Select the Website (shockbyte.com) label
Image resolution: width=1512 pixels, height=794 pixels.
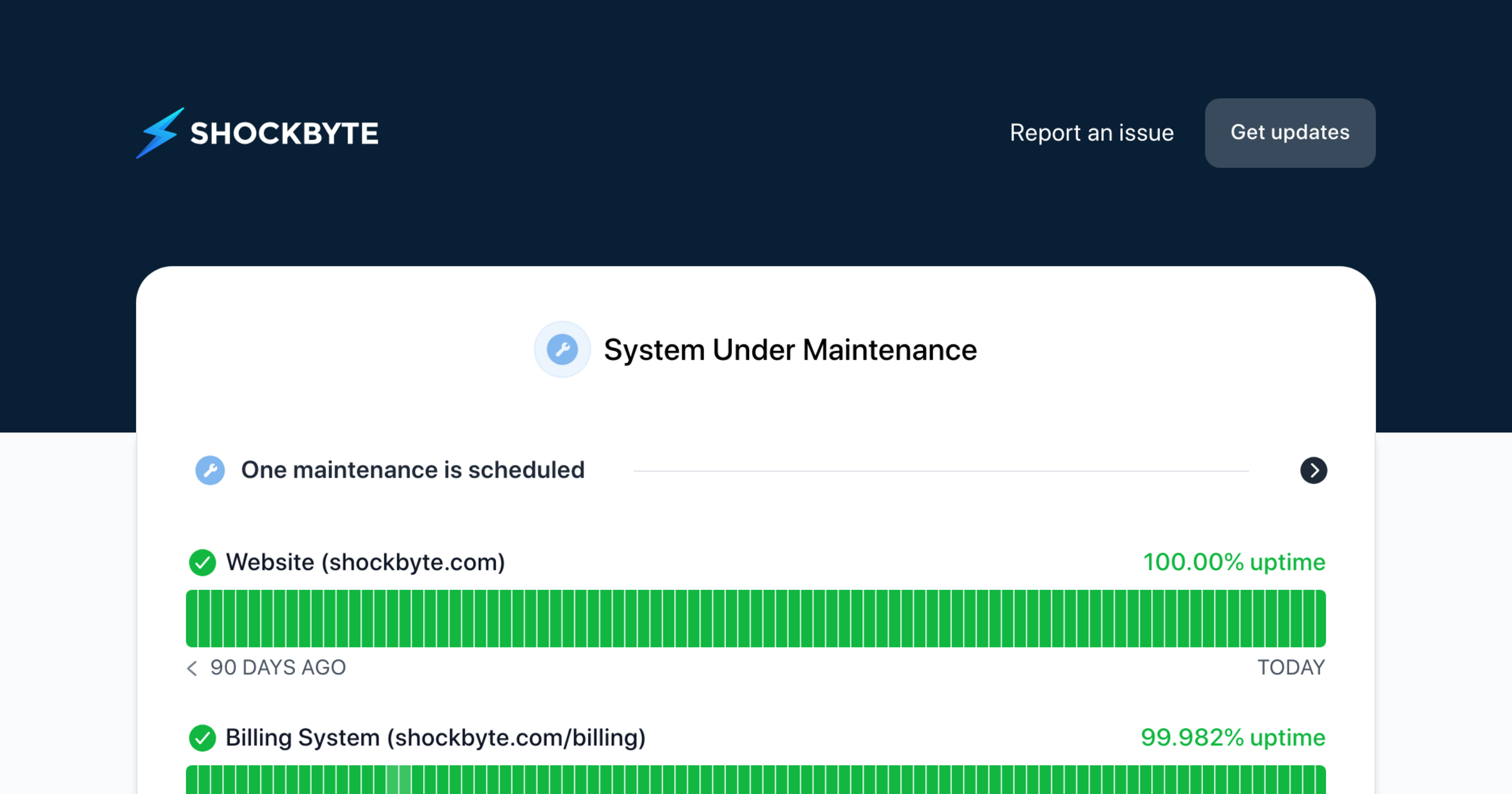click(365, 562)
